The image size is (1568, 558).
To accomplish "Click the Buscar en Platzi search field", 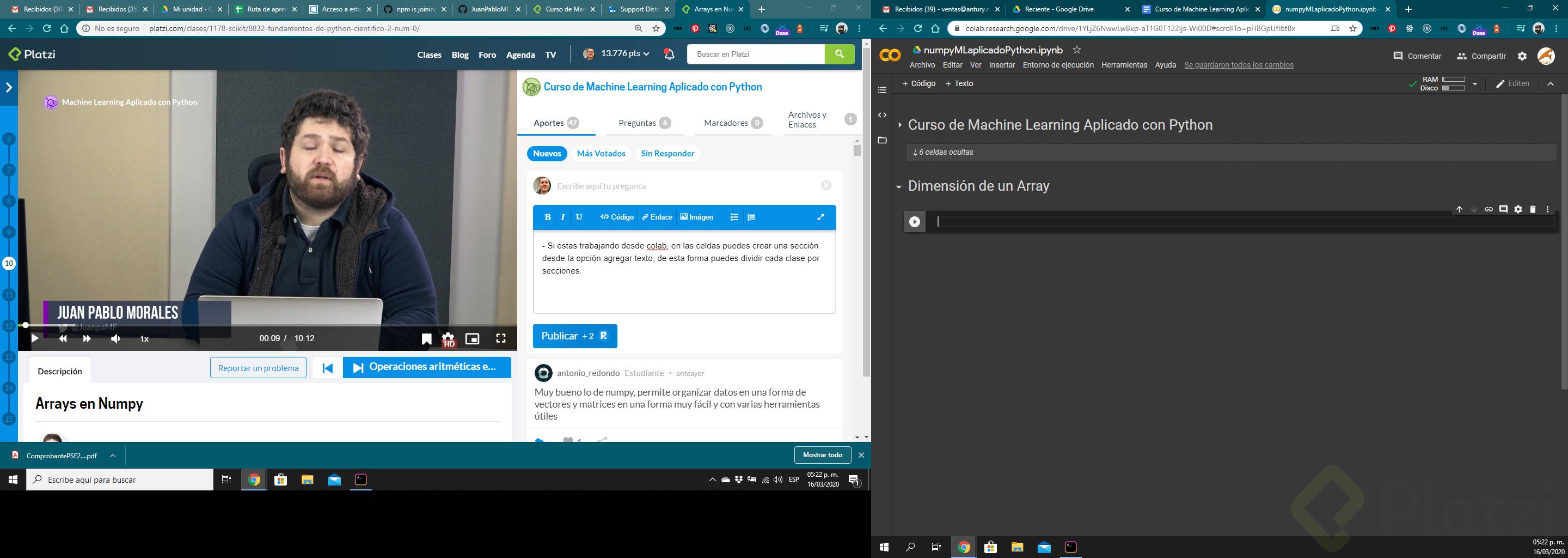I will tap(756, 54).
